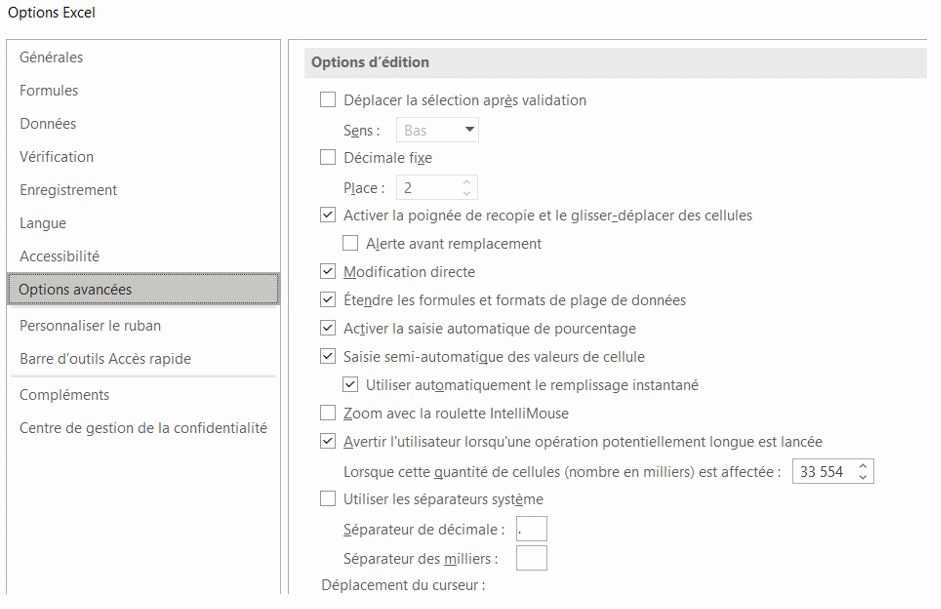Click the 'Séparateur de décimale' field
941x609 pixels.
[x=531, y=529]
